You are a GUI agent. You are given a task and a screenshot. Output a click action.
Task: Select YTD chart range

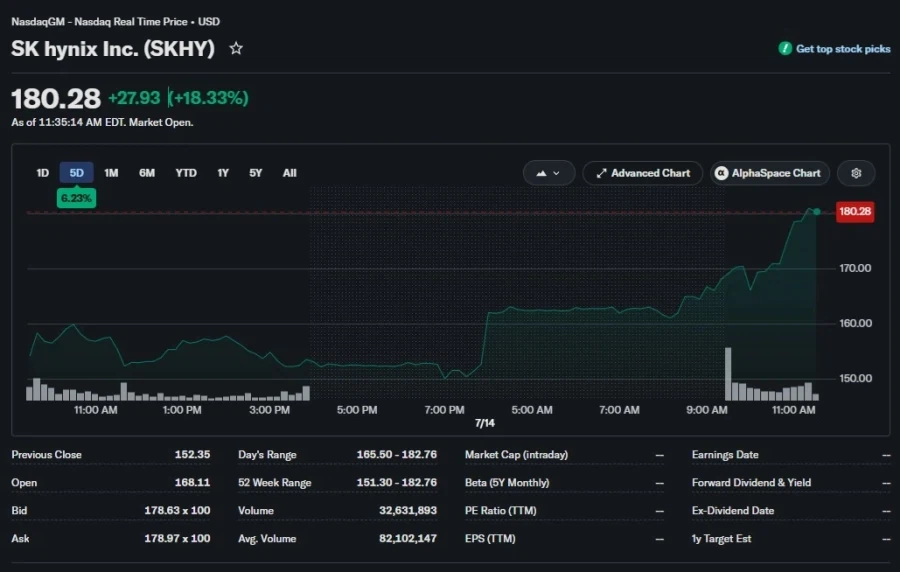(186, 173)
